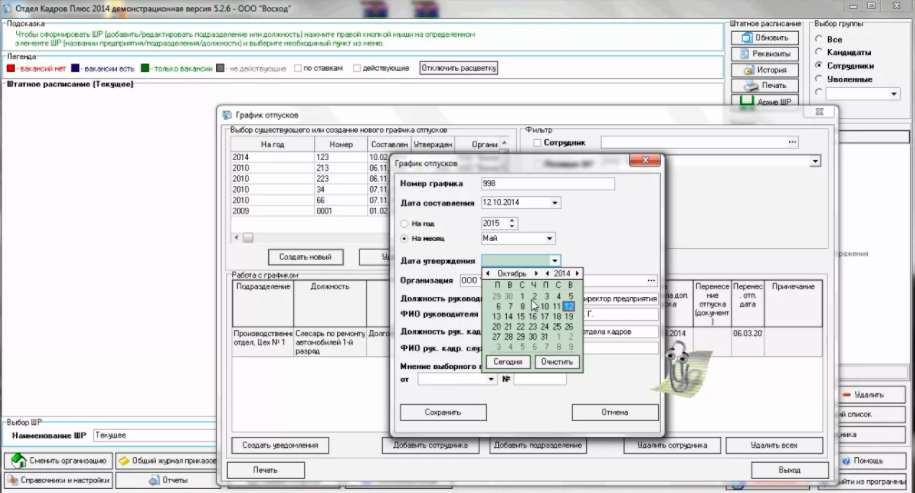Open Справочники и настройки icon button
This screenshot has height=493, width=915.
[x=59, y=481]
